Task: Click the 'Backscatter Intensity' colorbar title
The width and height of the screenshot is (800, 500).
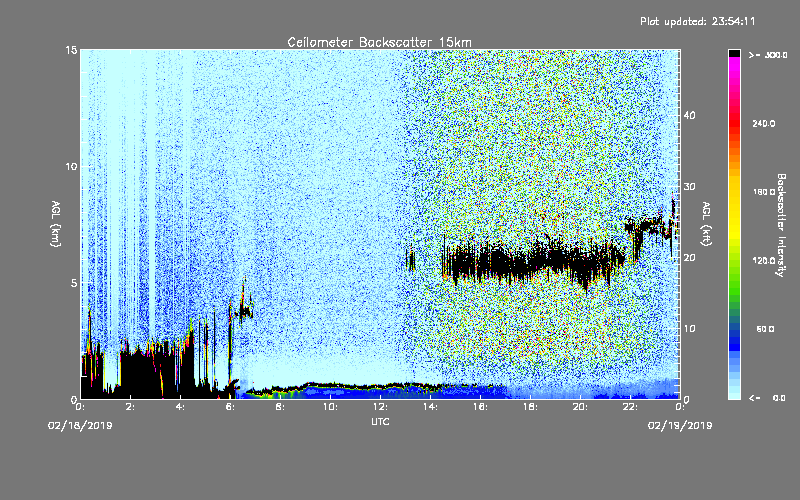Action: tap(781, 225)
